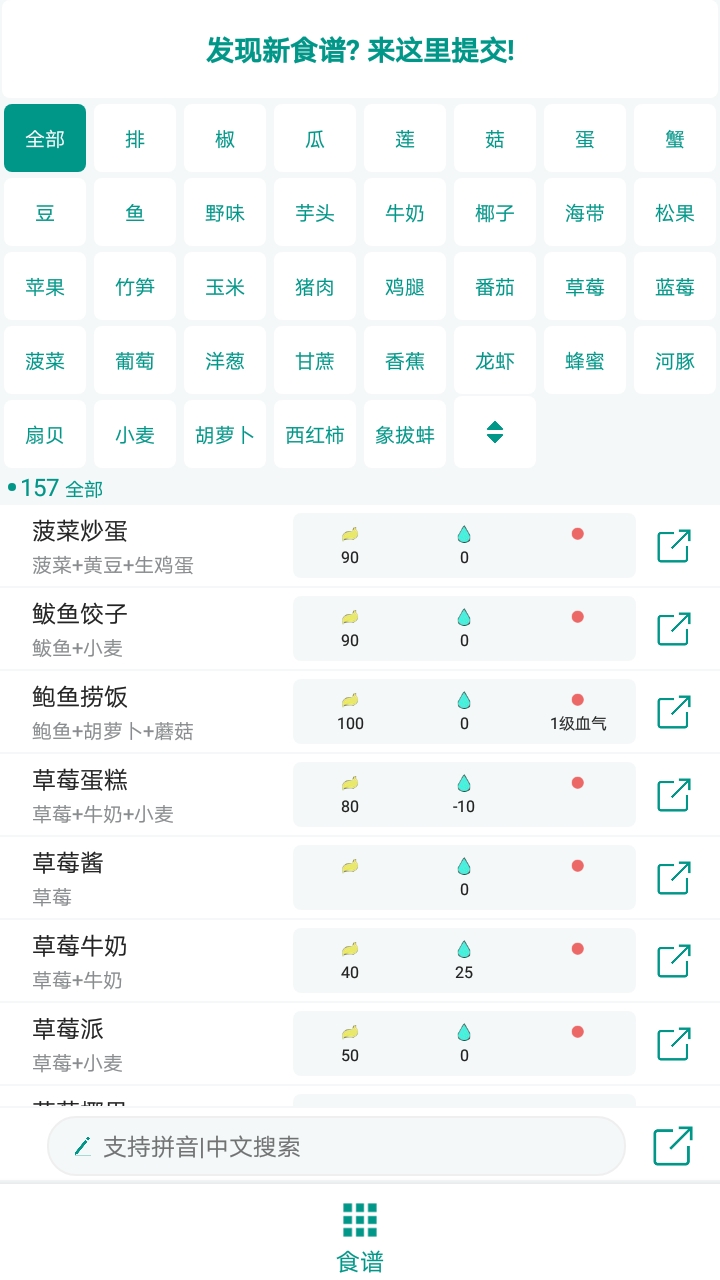Tap the 发现新食谱 submit banner
Image resolution: width=720 pixels, height=1280 pixels.
pos(360,50)
